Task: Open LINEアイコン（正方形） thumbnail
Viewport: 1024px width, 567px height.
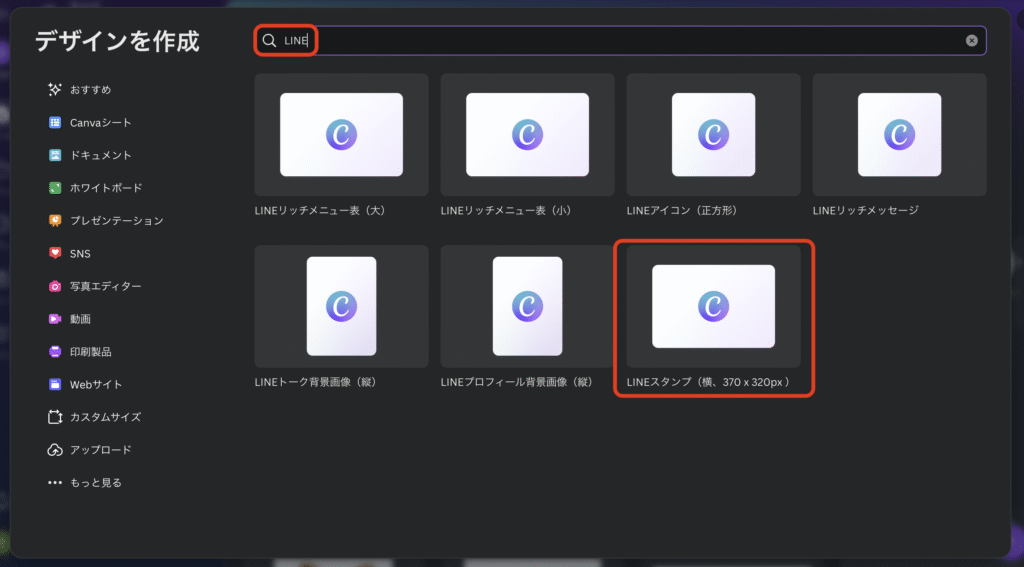Action: pyautogui.click(x=713, y=135)
